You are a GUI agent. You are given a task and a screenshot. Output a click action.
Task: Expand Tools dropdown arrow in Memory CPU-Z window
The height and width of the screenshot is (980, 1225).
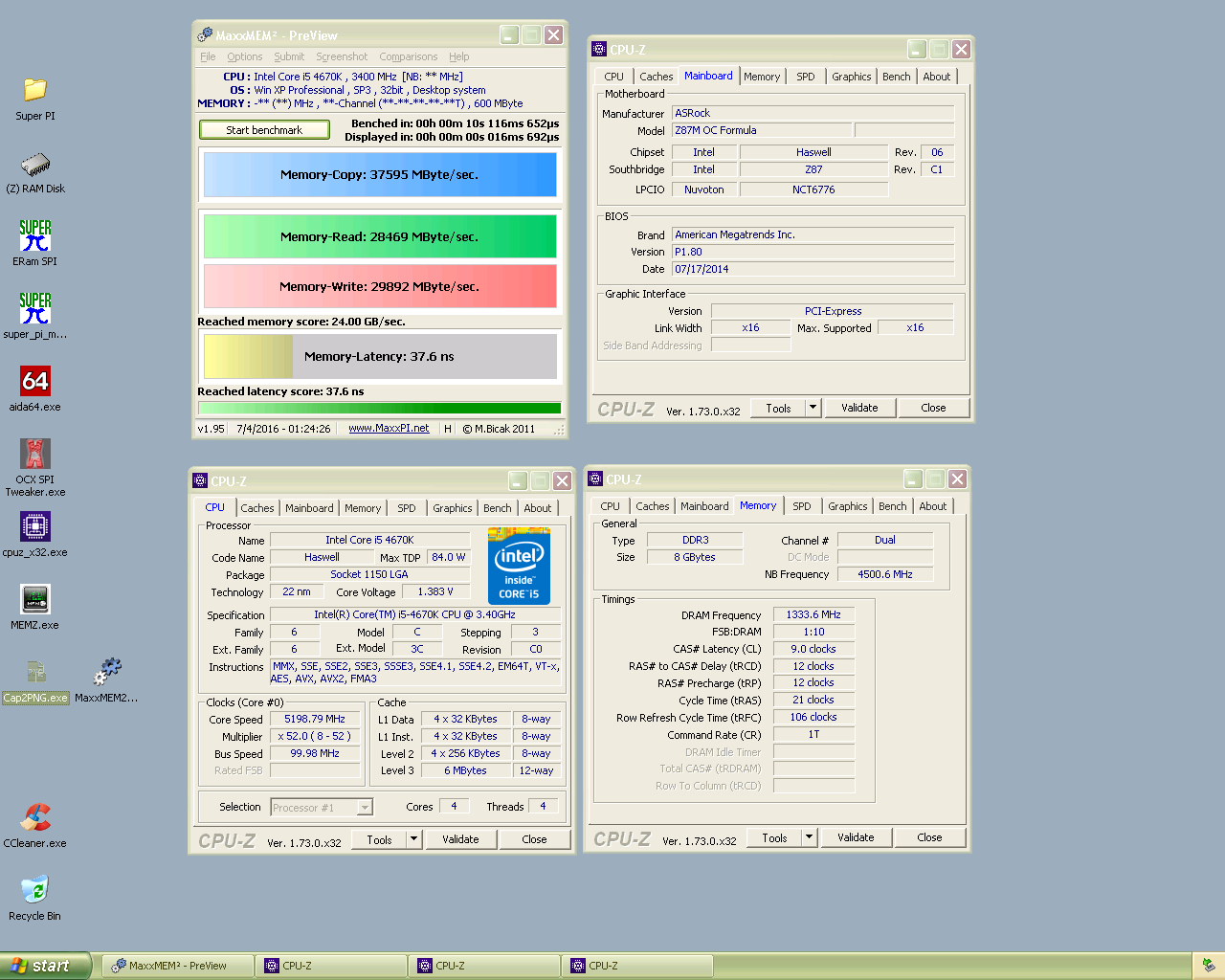pyautogui.click(x=810, y=837)
